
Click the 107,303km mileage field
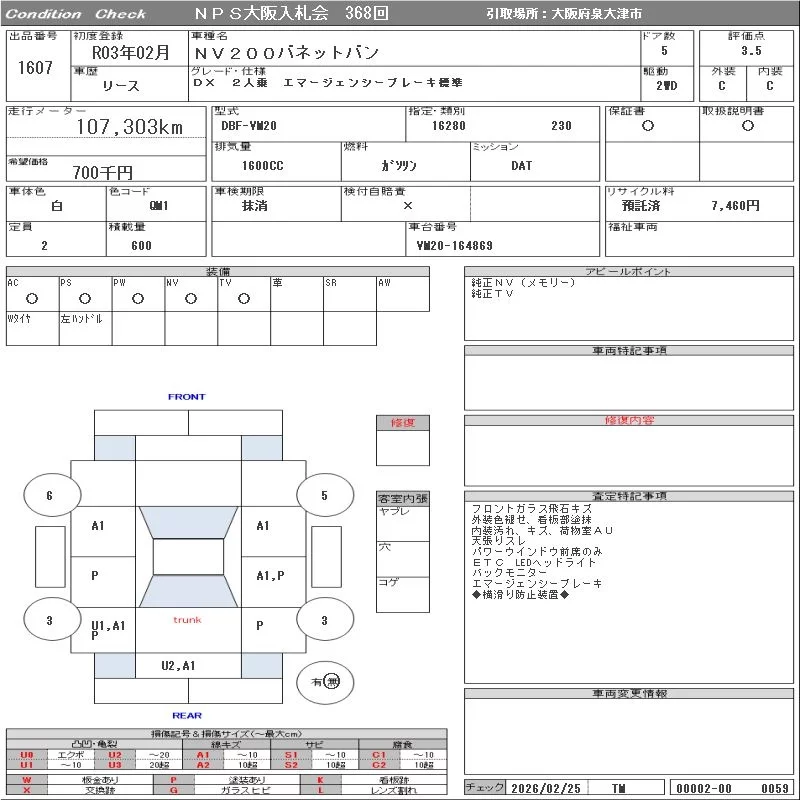pos(129,128)
